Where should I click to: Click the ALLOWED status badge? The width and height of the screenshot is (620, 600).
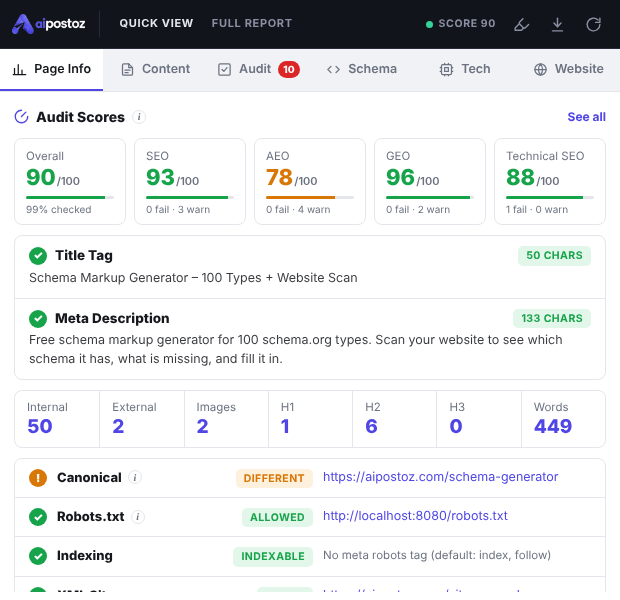(x=277, y=517)
